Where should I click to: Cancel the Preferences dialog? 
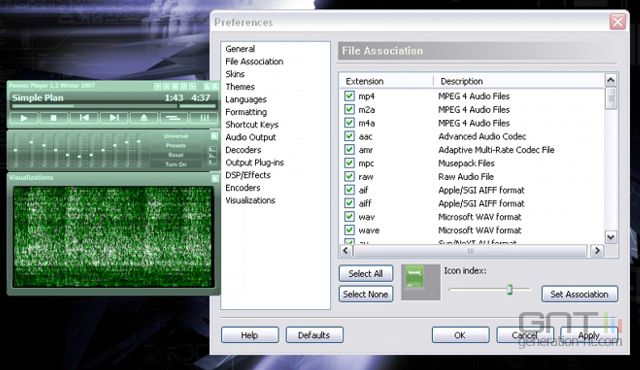click(525, 335)
